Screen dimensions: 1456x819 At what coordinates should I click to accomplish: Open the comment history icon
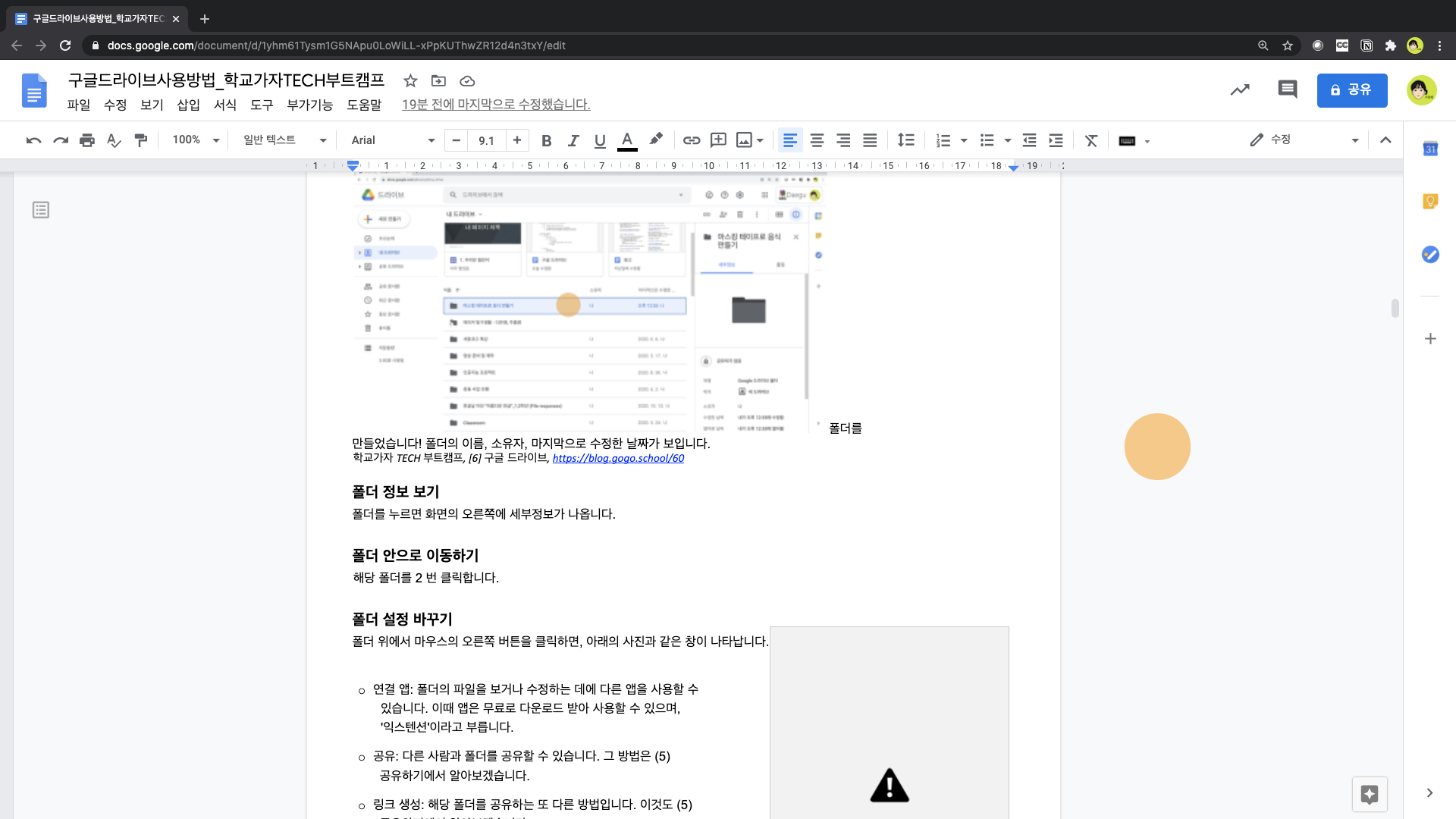[x=1287, y=89]
